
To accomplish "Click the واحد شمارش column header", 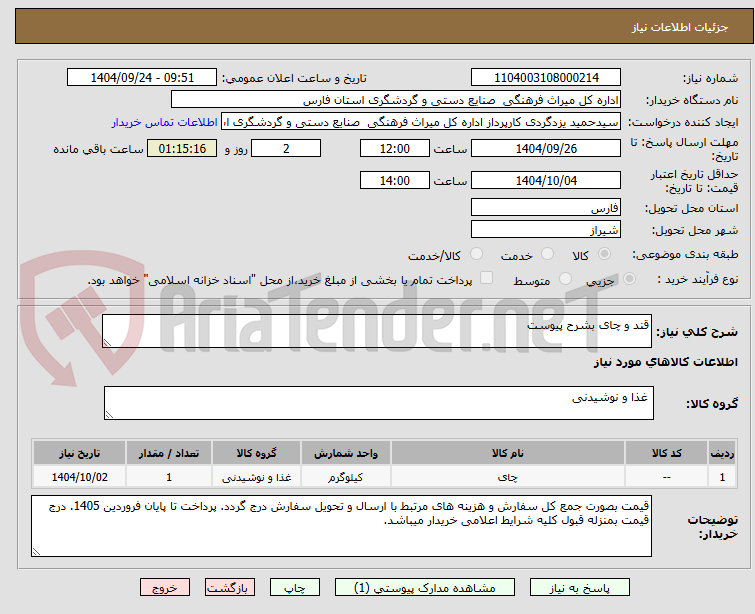I will pyautogui.click(x=346, y=453).
